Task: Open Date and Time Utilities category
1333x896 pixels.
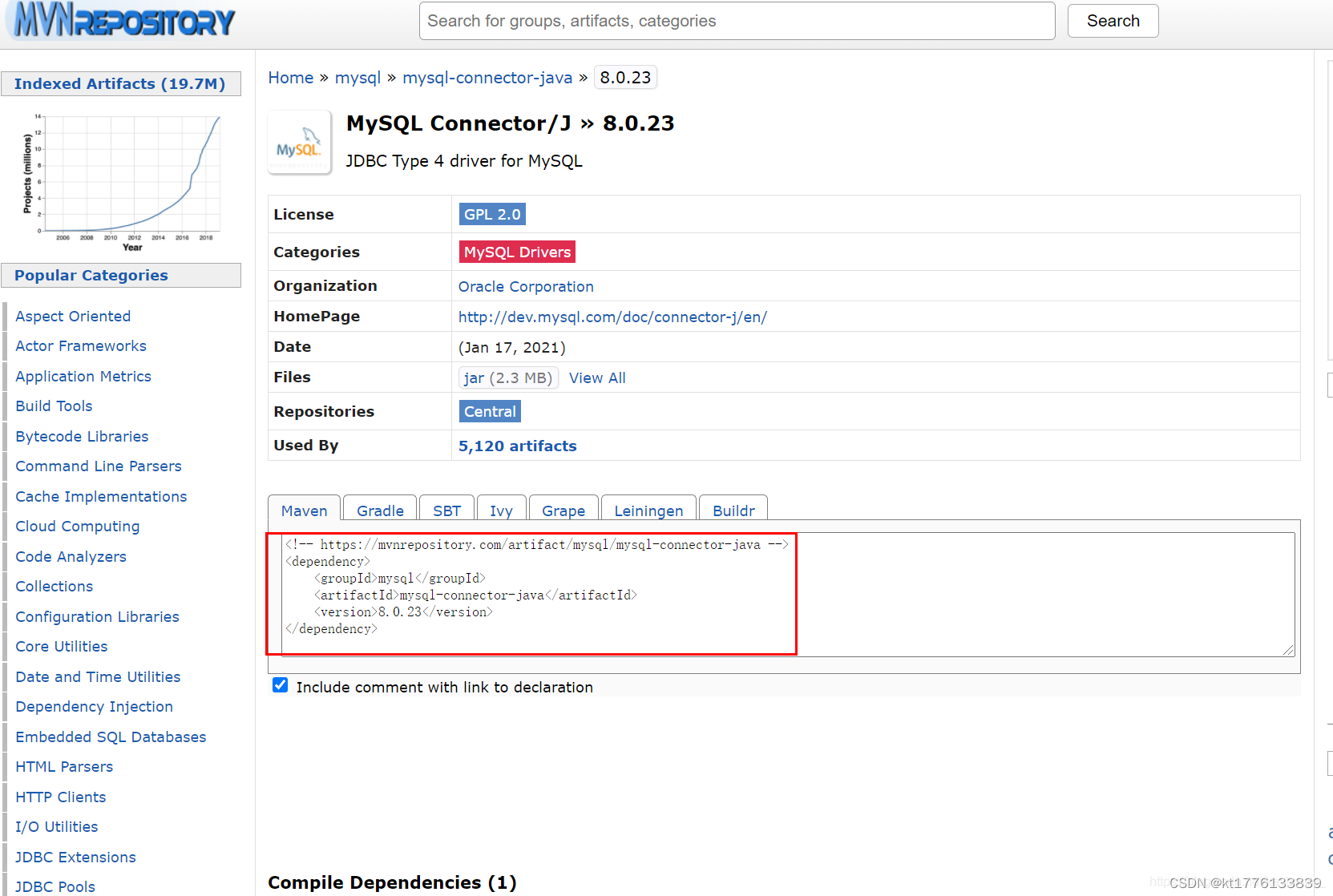Action: 98,676
